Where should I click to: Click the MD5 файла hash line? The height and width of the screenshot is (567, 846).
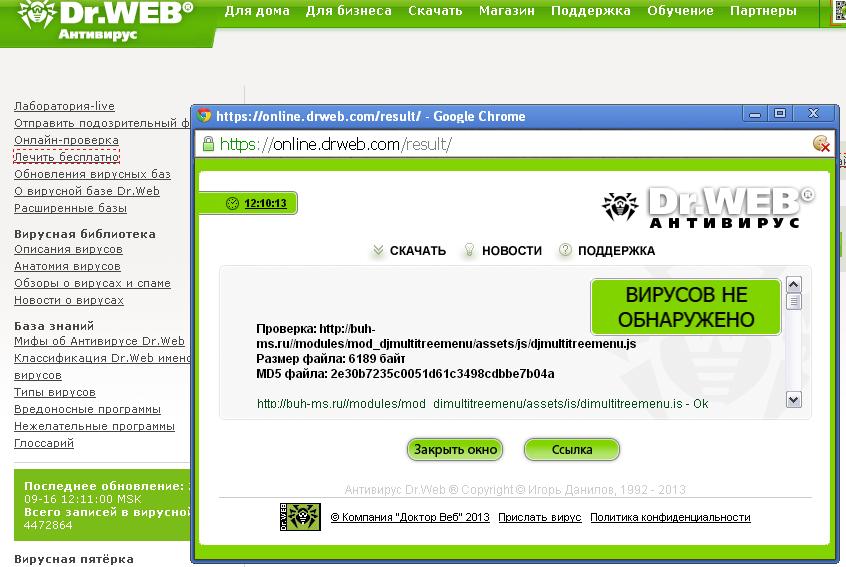(405, 373)
